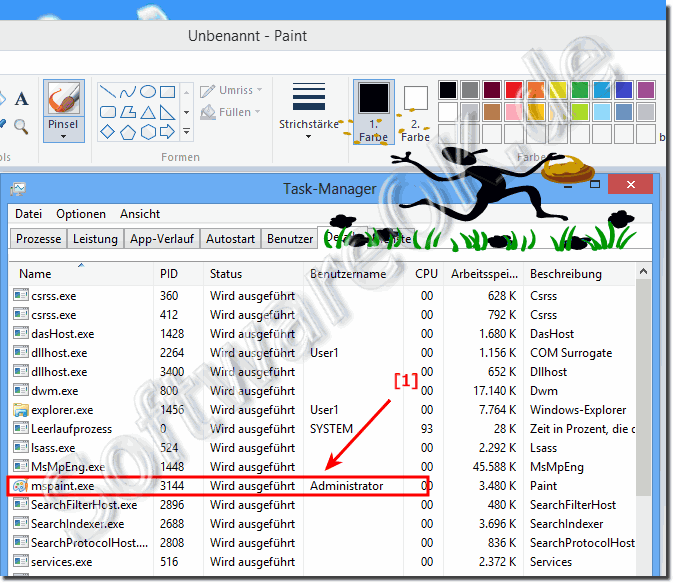Choose the red color swatch
Screen dimensions: 673x583
pos(514,90)
